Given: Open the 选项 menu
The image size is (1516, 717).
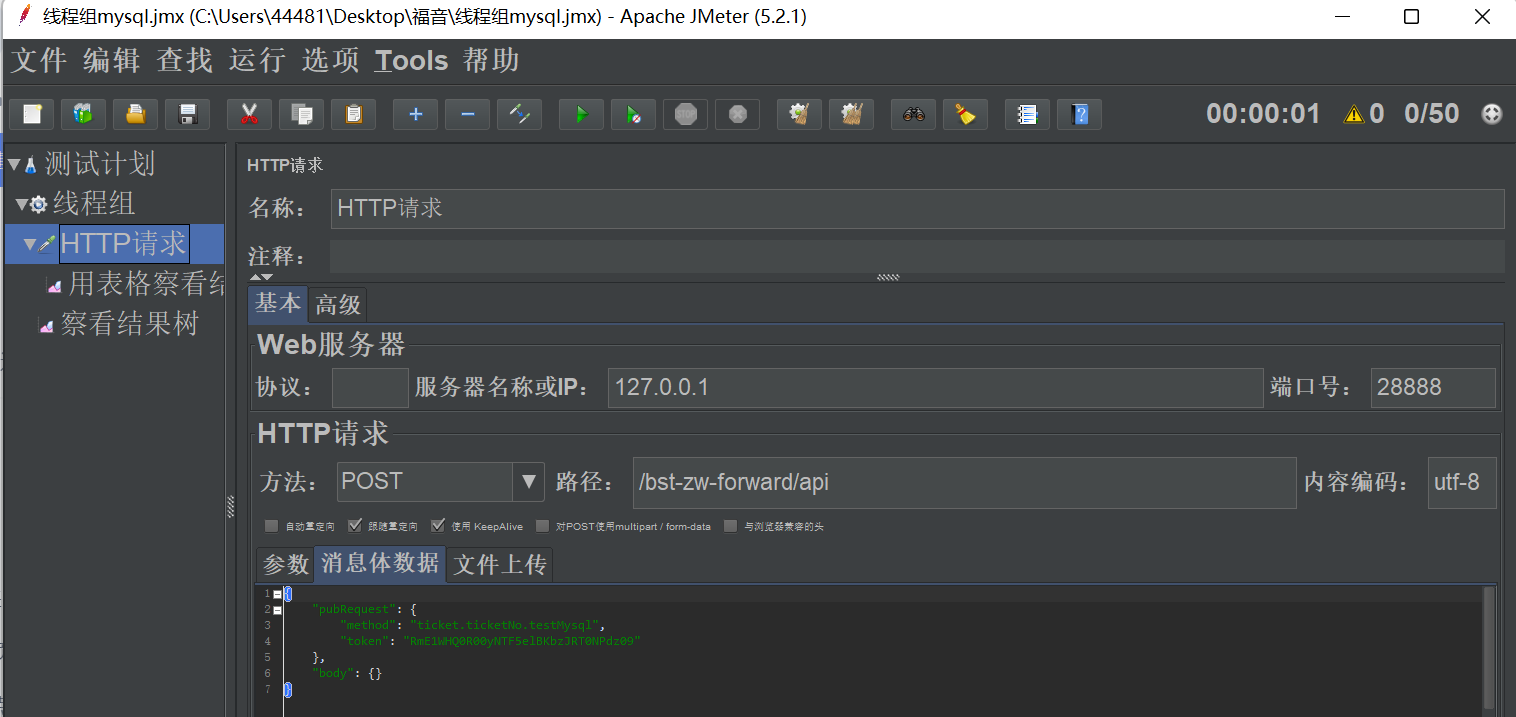Looking at the screenshot, I should click(331, 60).
